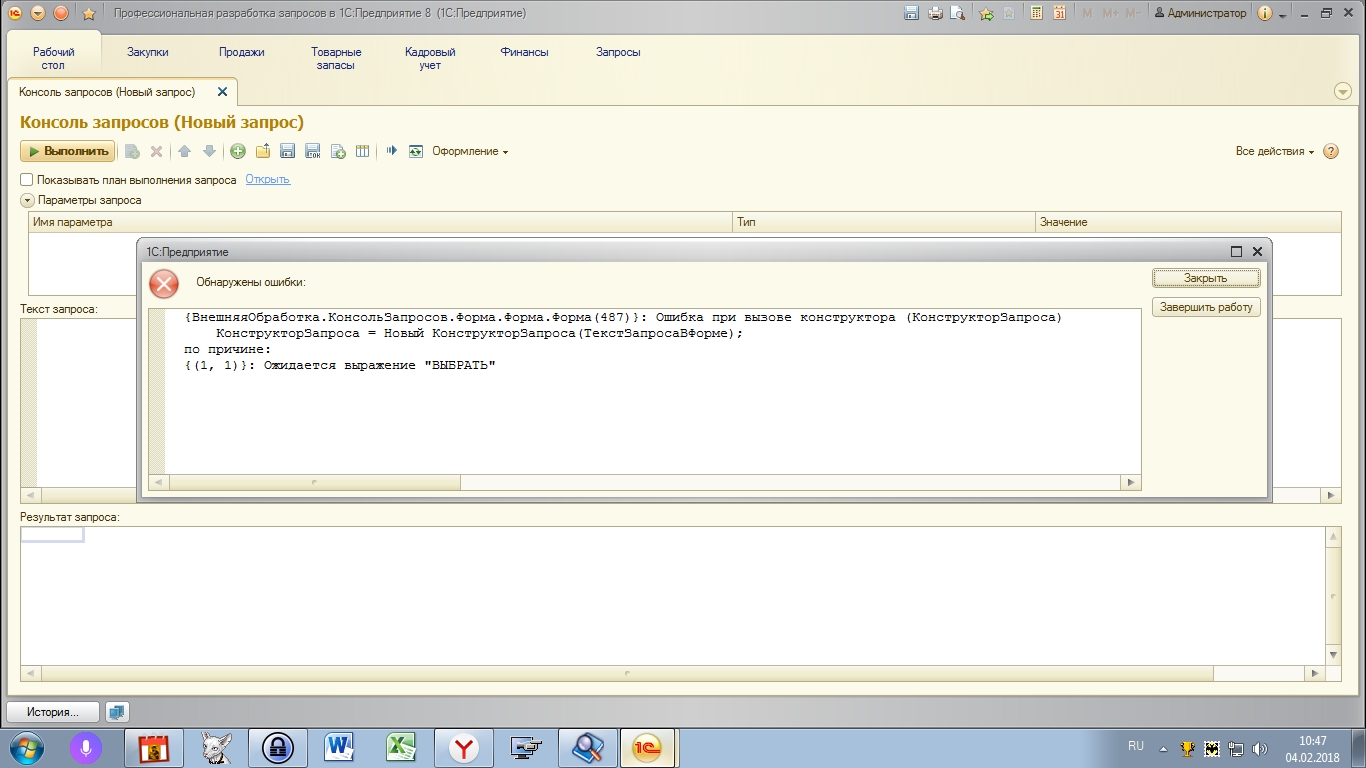
Task: Expand the 'Все действия' menu
Action: point(1275,151)
